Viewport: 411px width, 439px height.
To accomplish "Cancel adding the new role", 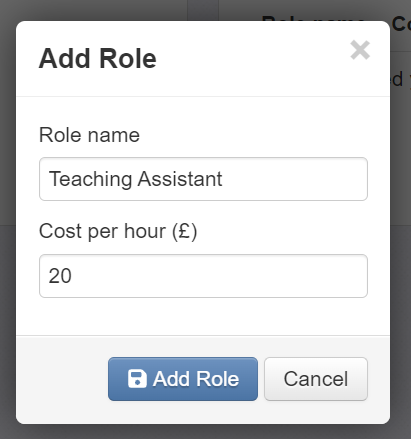I will click(x=316, y=379).
